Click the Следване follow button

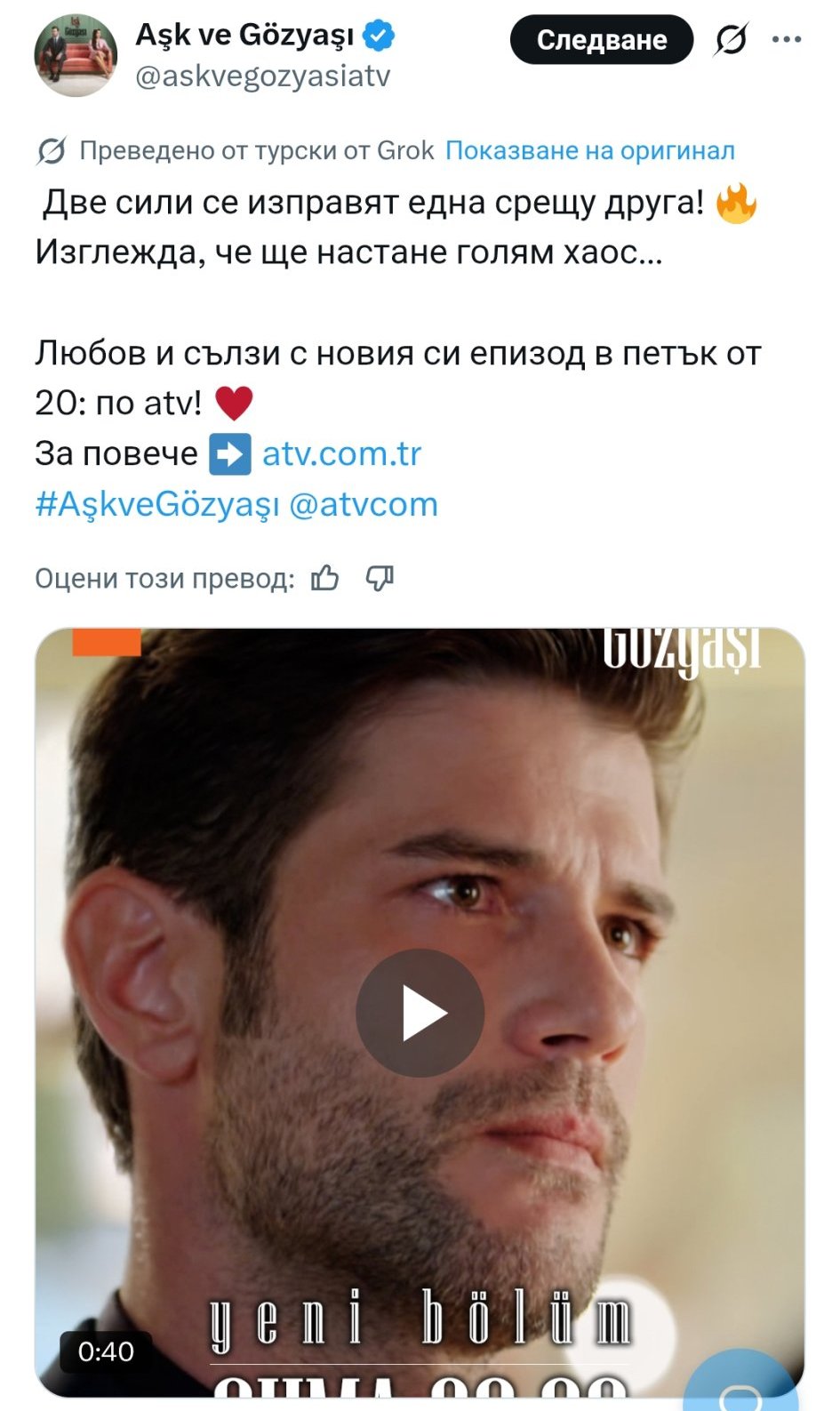tap(602, 40)
